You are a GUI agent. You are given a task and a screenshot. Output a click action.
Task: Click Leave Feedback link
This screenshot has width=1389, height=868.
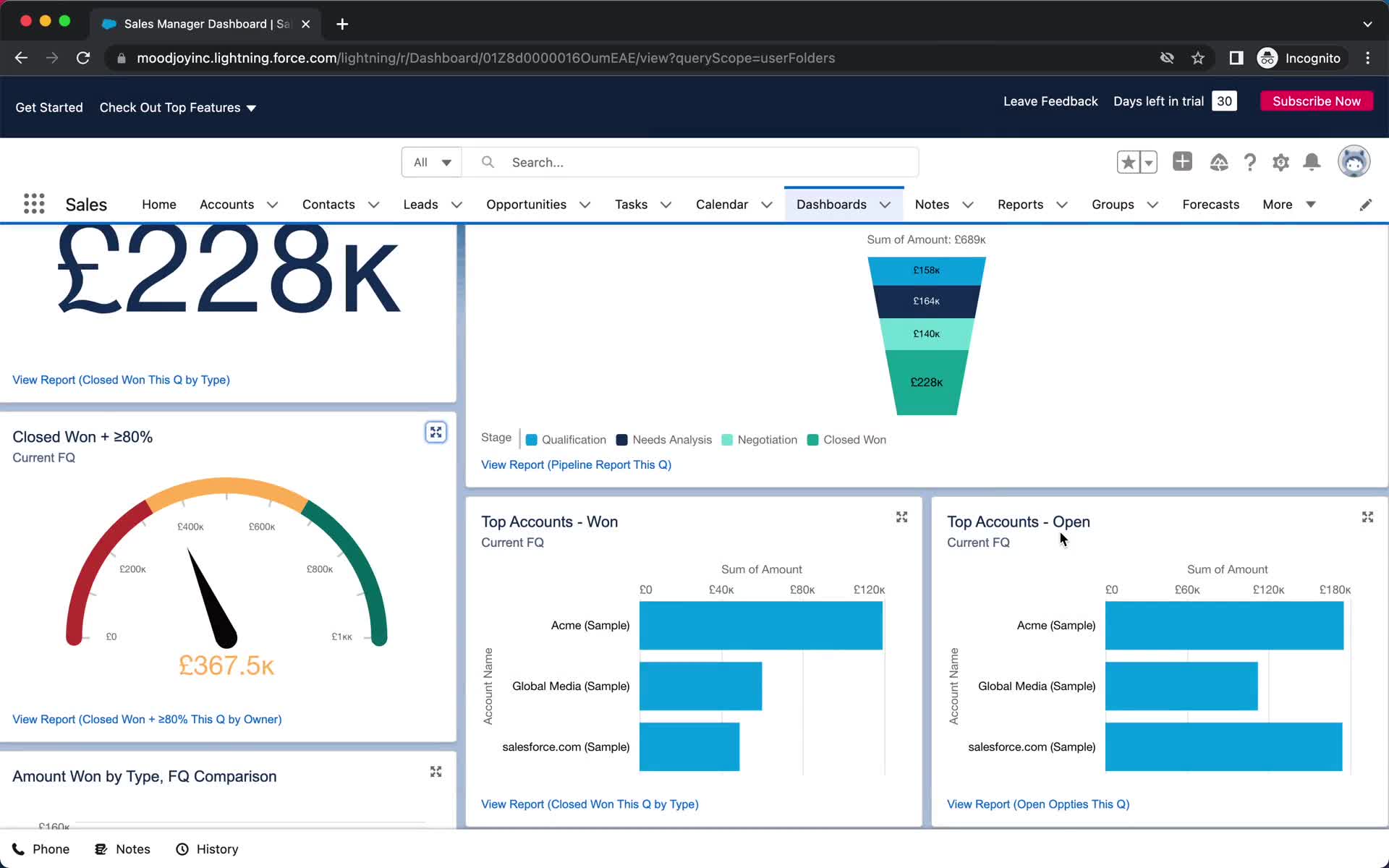(x=1050, y=101)
